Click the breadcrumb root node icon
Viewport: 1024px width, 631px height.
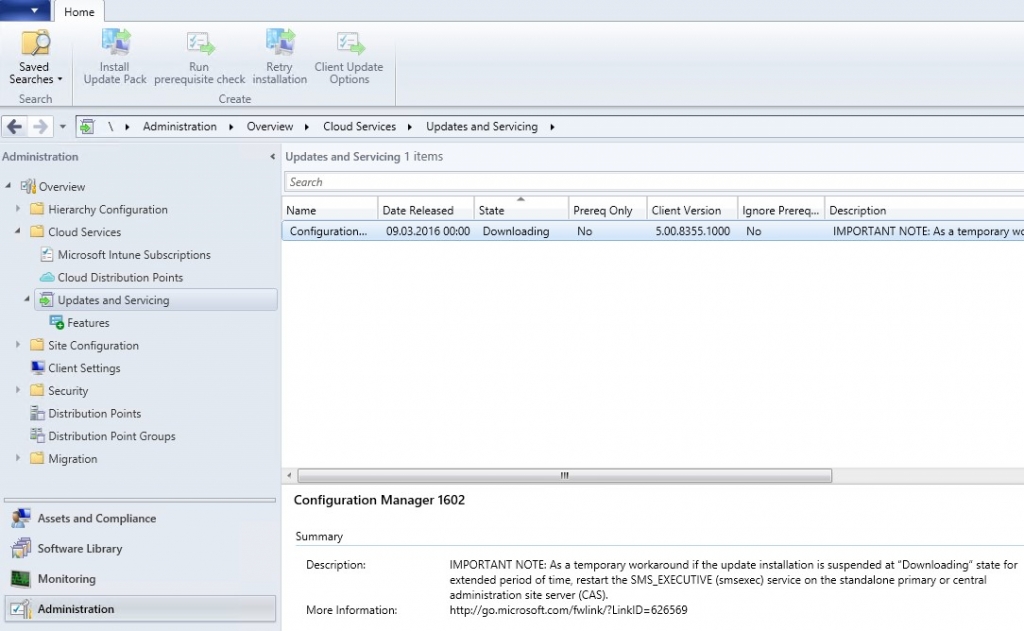(87, 127)
